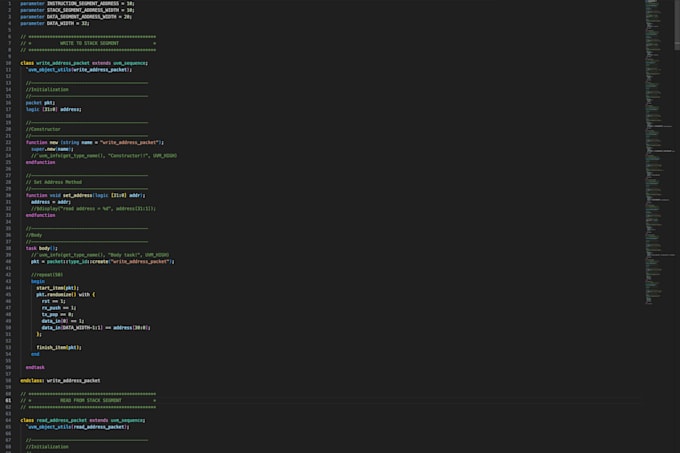Click the 'rst == 1;' constraint
This screenshot has width=680, height=453.
coord(53,301)
